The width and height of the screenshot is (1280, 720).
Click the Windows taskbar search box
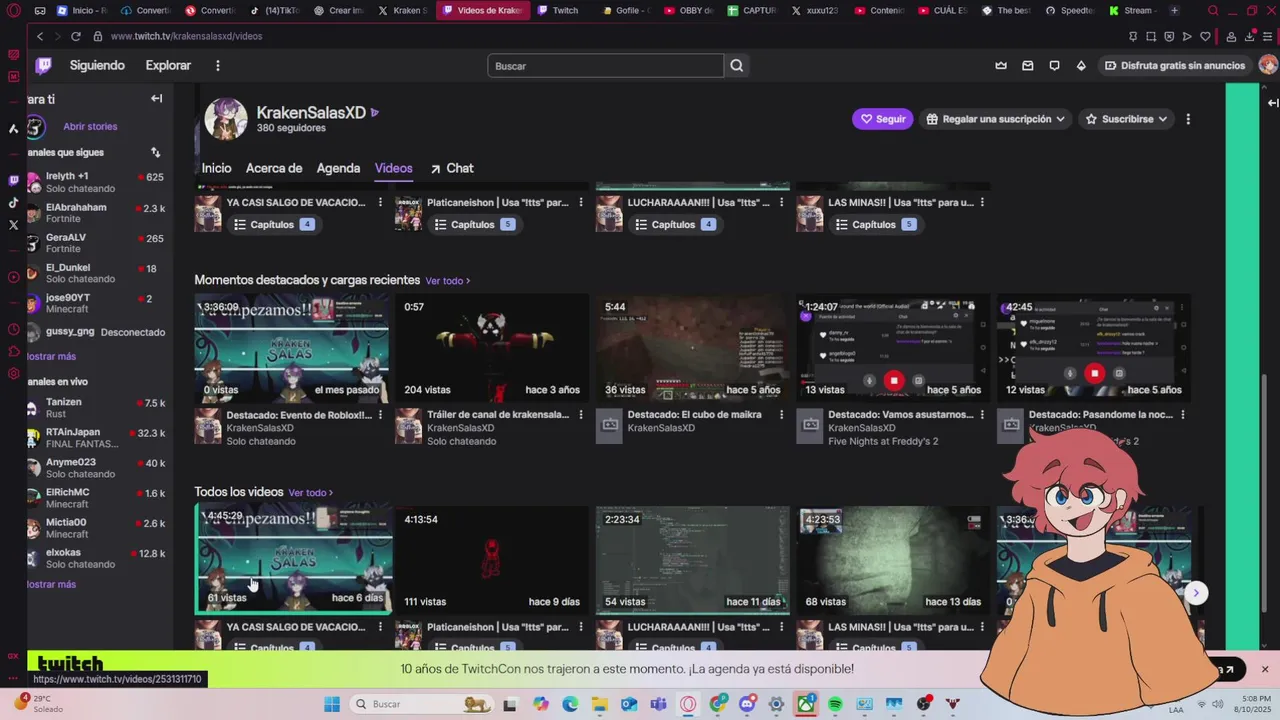pyautogui.click(x=420, y=704)
